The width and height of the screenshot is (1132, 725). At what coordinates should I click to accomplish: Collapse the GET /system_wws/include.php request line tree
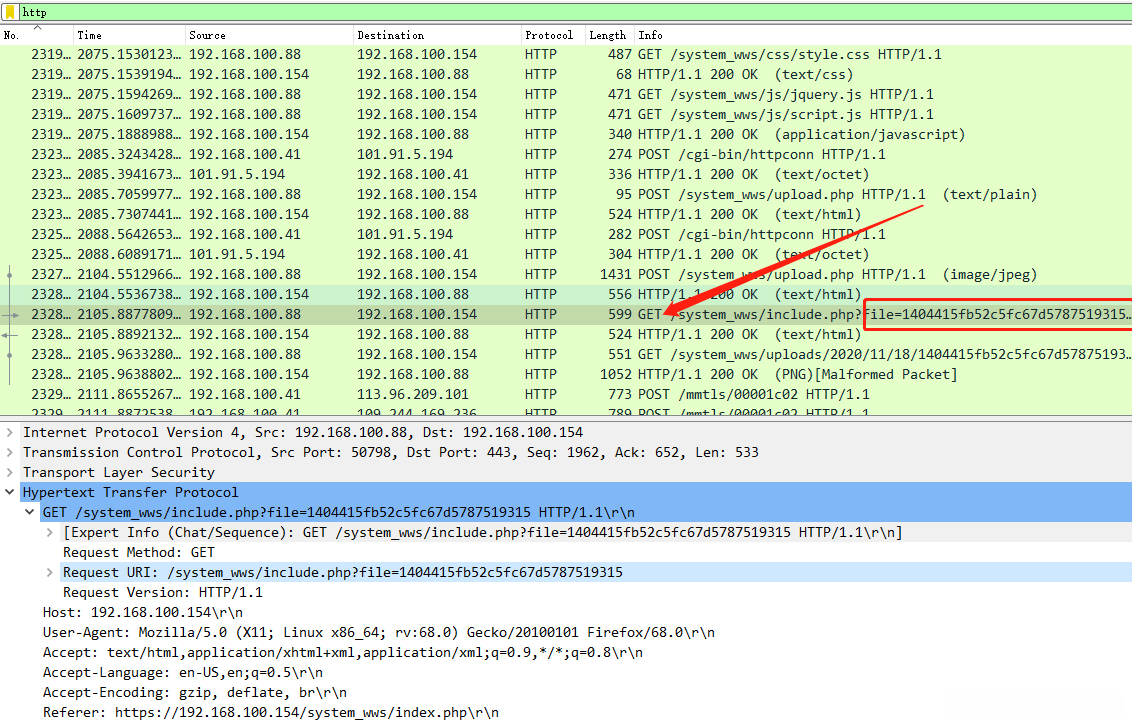click(30, 513)
